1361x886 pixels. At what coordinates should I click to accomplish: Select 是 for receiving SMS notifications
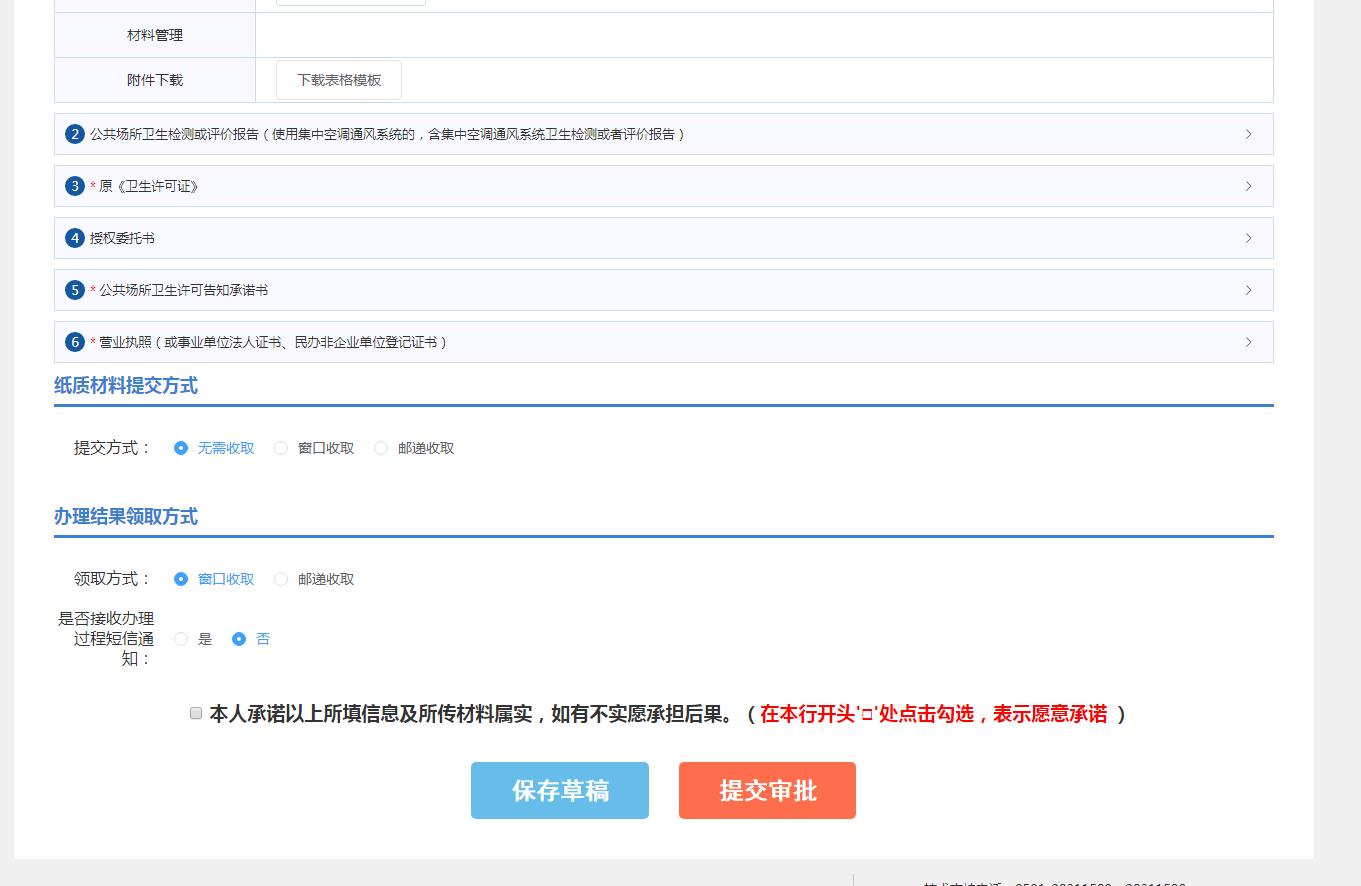[x=181, y=639]
